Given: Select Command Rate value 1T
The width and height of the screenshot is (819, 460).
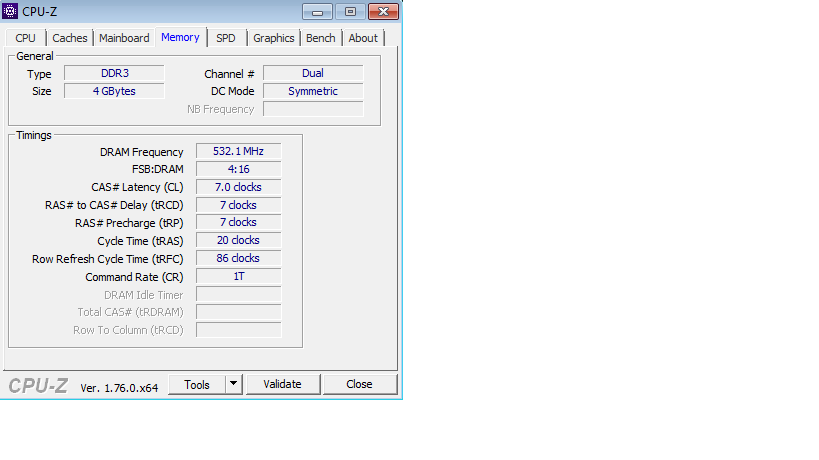Looking at the screenshot, I should [239, 276].
